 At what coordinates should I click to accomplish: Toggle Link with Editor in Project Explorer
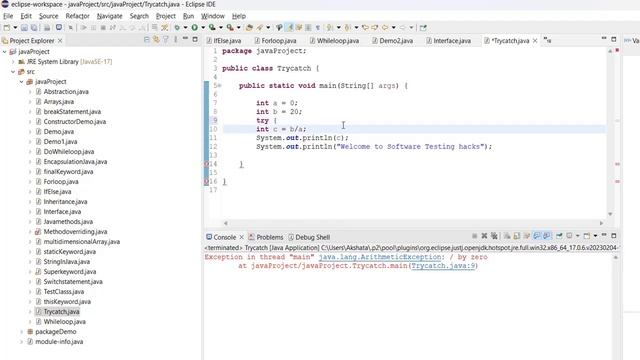(x=156, y=40)
